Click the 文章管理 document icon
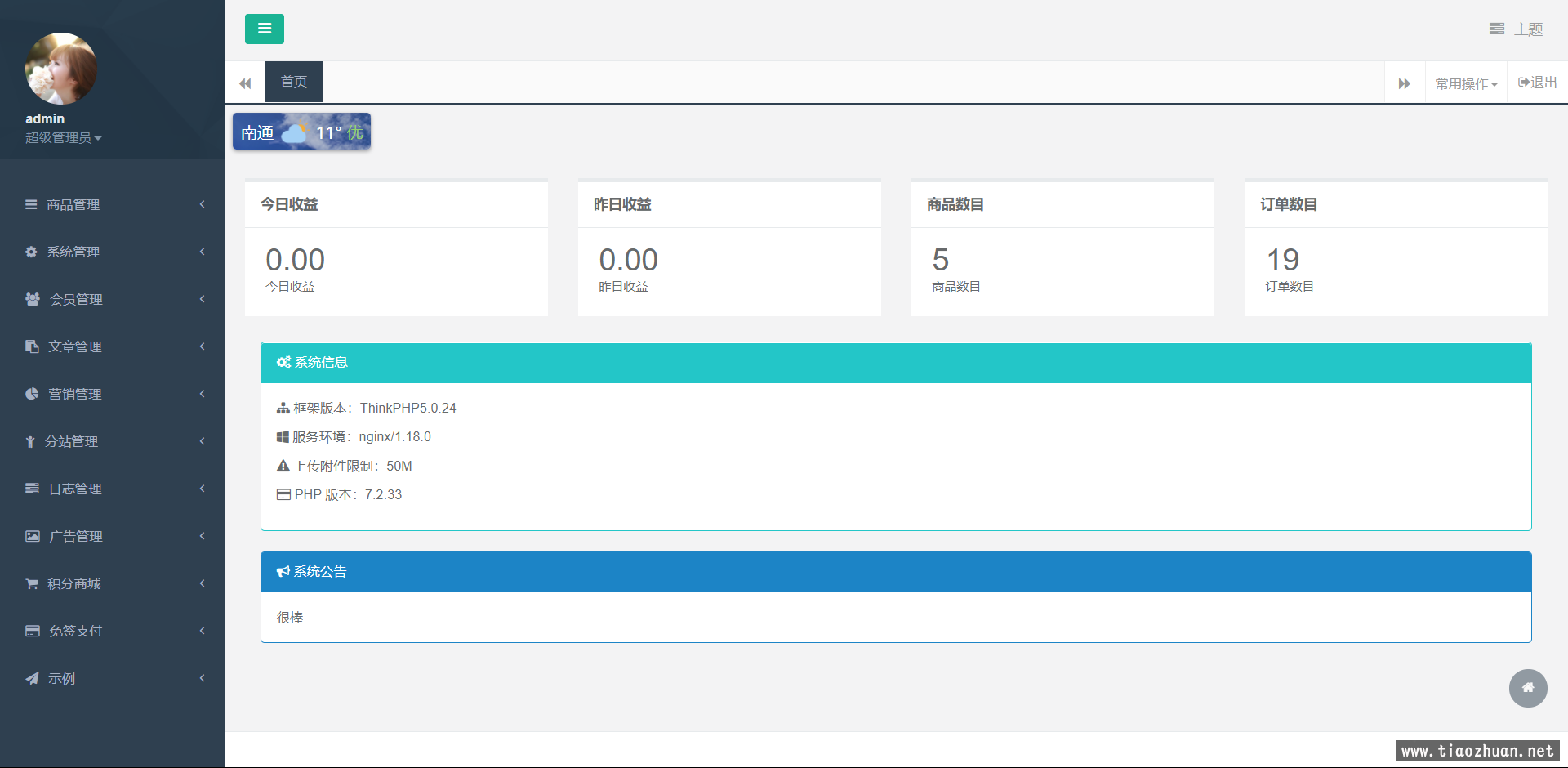Viewport: 1568px width, 768px height. [x=32, y=346]
